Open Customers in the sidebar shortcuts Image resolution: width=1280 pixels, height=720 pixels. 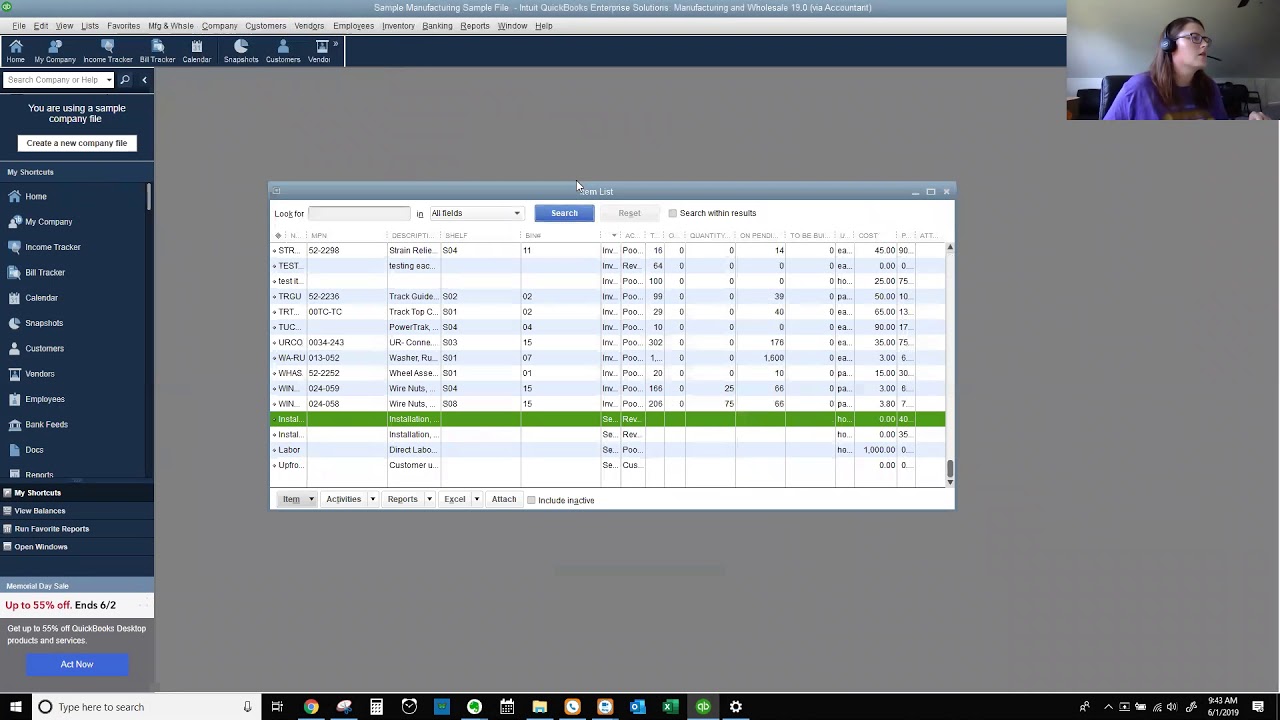point(44,348)
